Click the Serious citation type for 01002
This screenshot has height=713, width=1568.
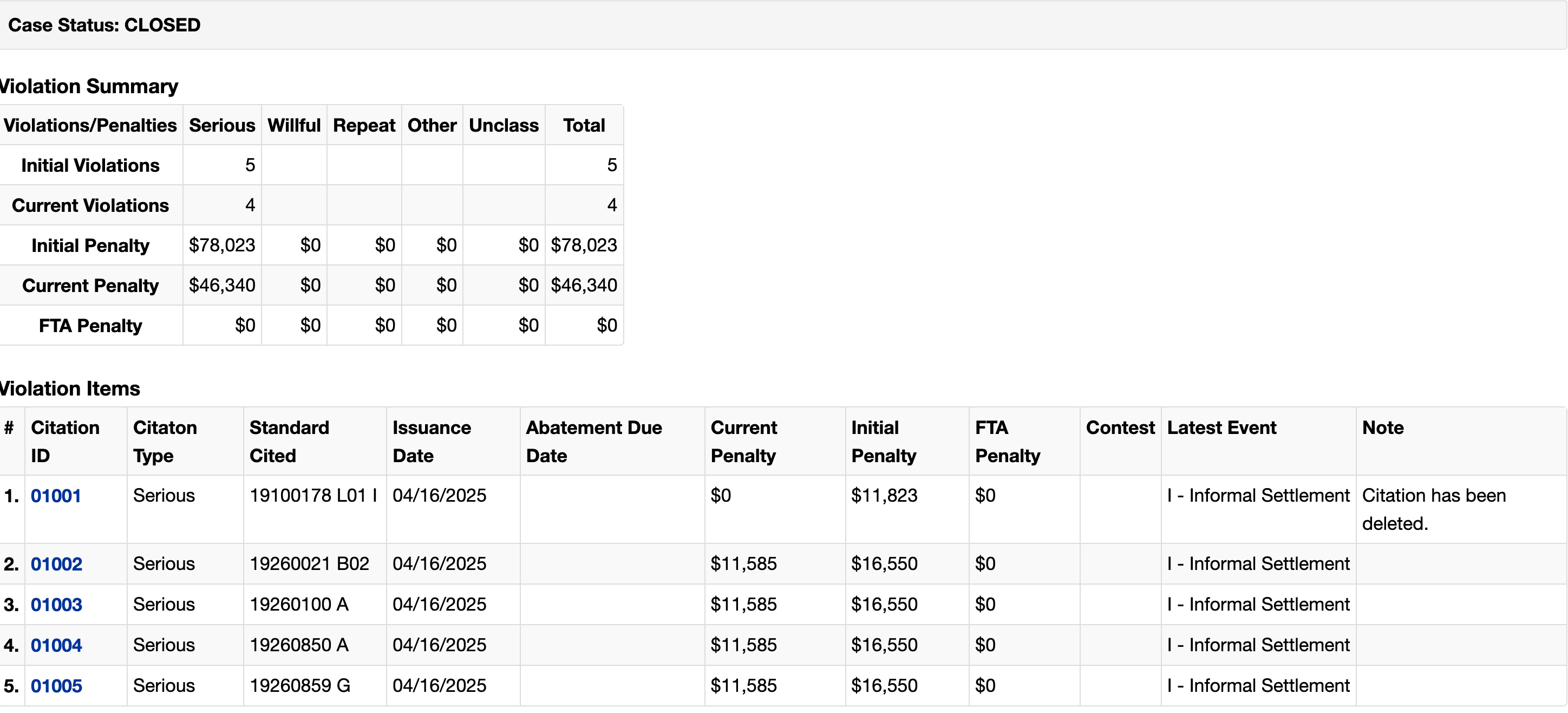pyautogui.click(x=164, y=564)
